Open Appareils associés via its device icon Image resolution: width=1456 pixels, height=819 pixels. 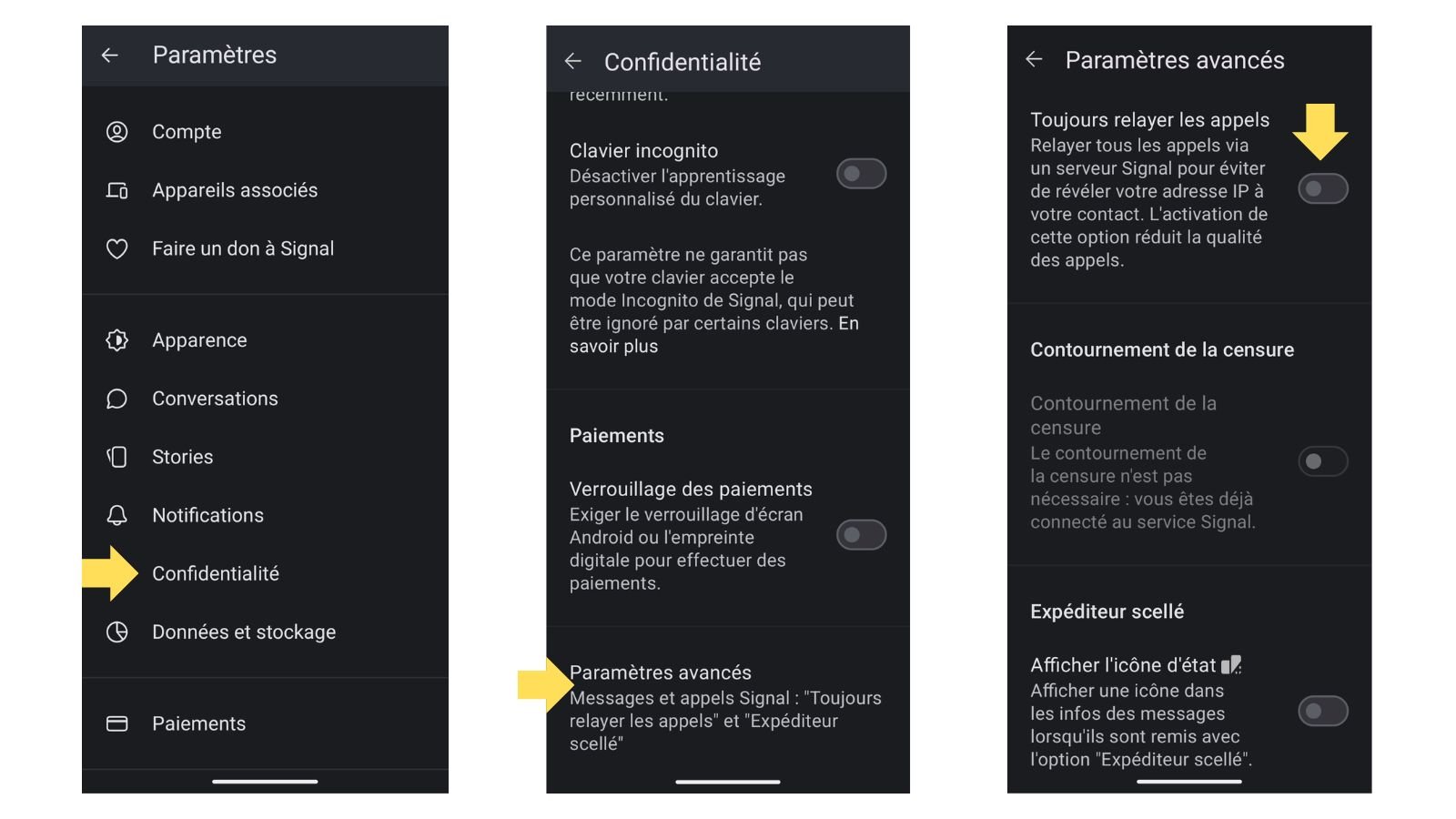tap(117, 189)
